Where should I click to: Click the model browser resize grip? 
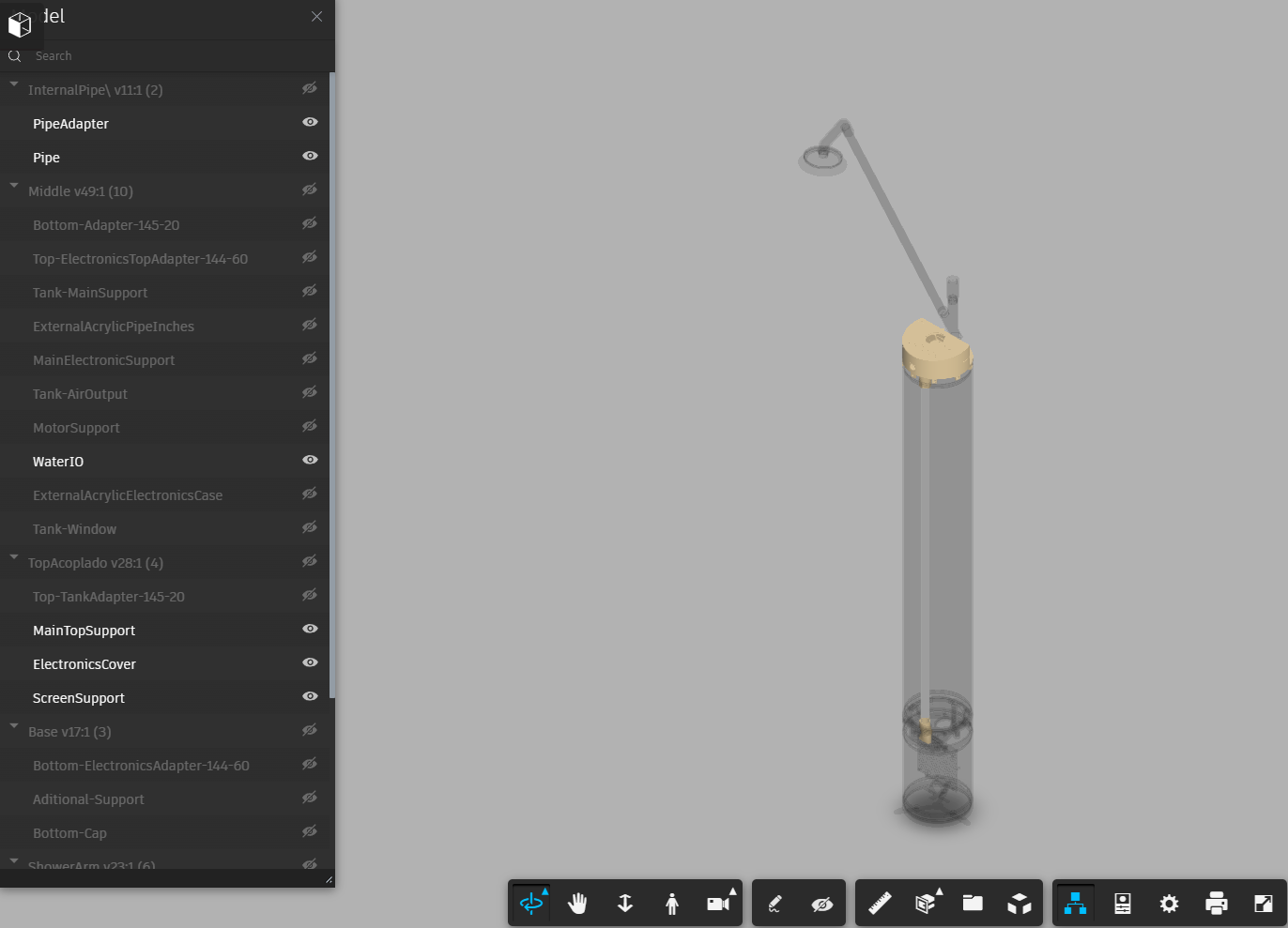pyautogui.click(x=329, y=880)
